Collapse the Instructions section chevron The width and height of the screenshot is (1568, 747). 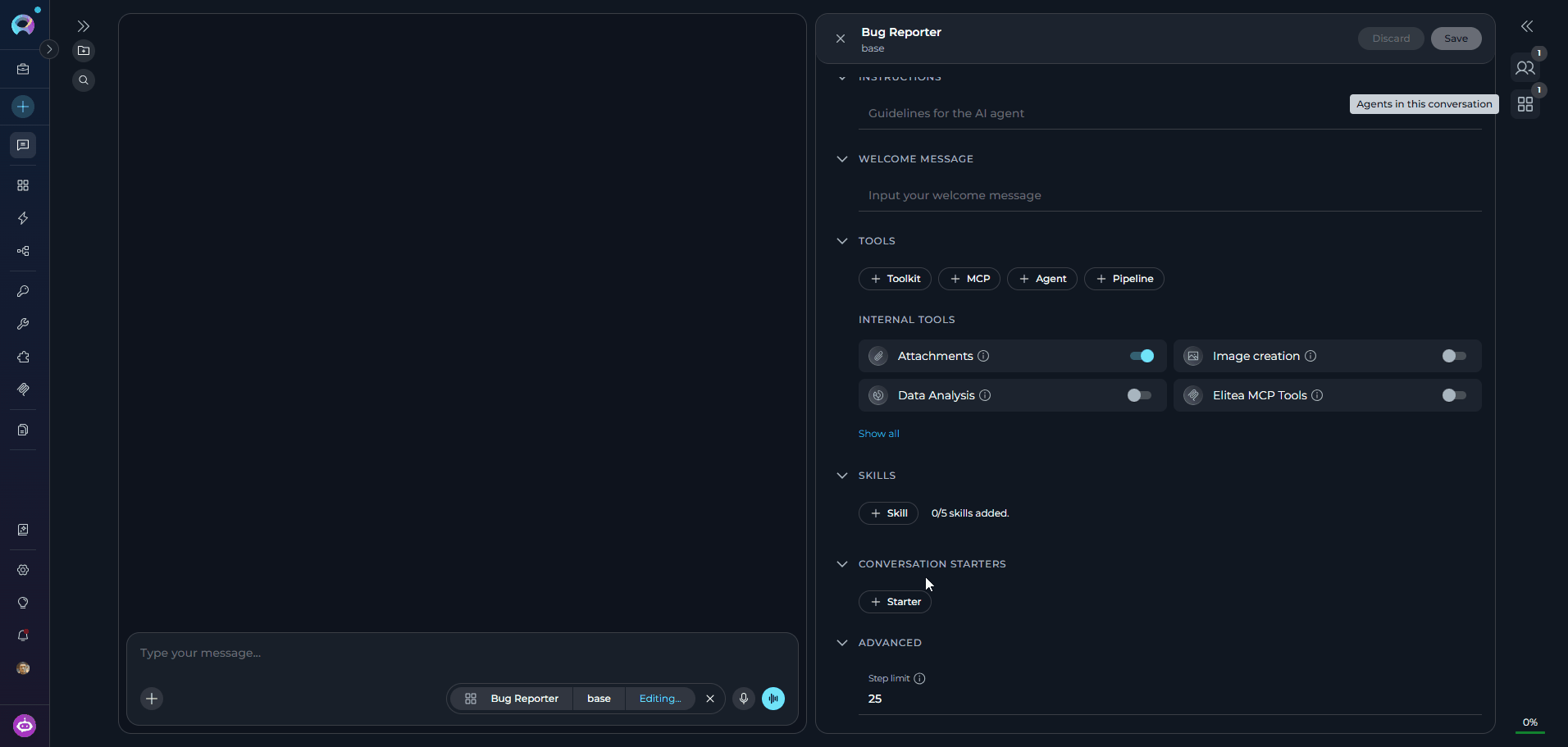[842, 77]
